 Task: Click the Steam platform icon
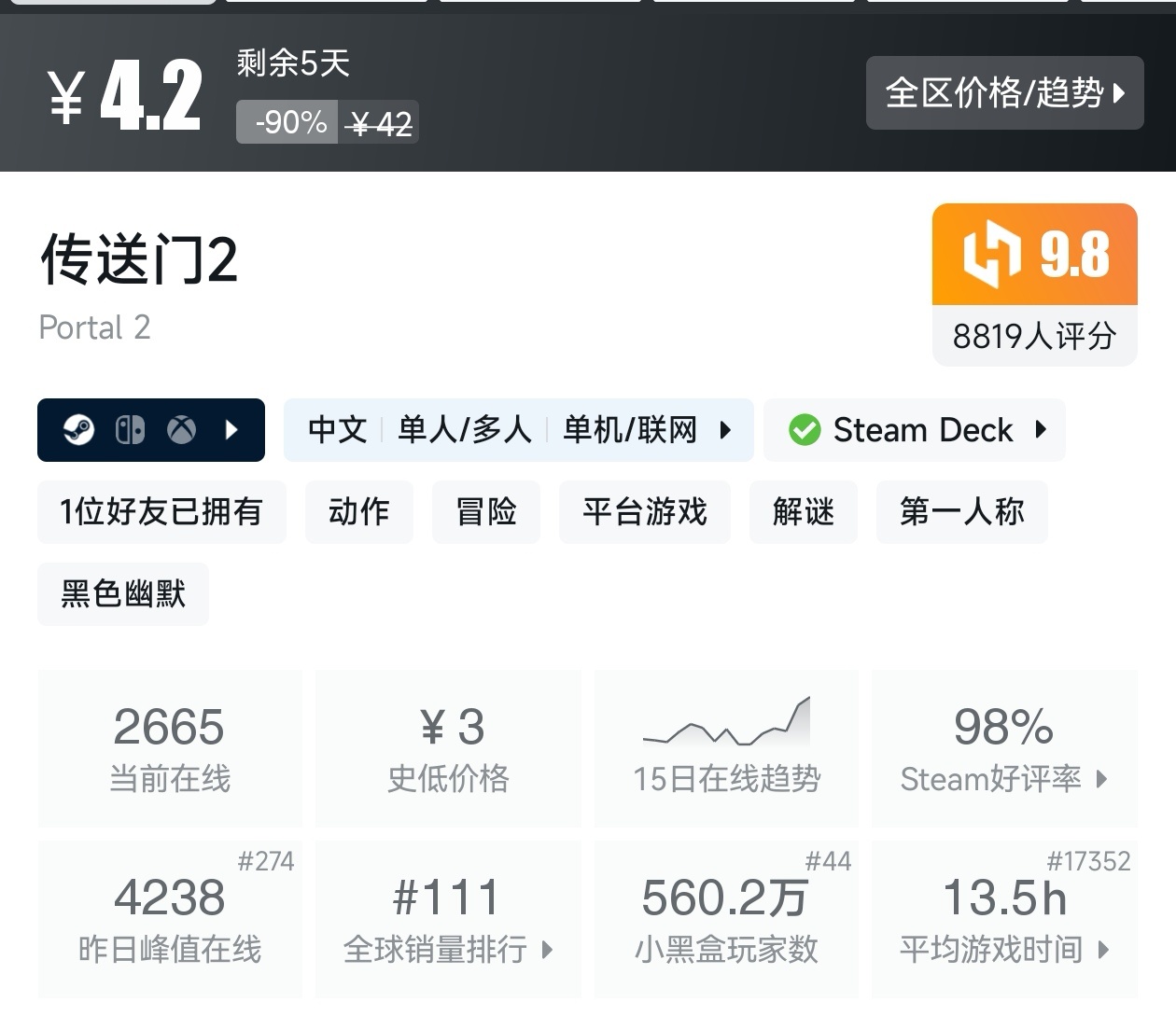pos(78,430)
